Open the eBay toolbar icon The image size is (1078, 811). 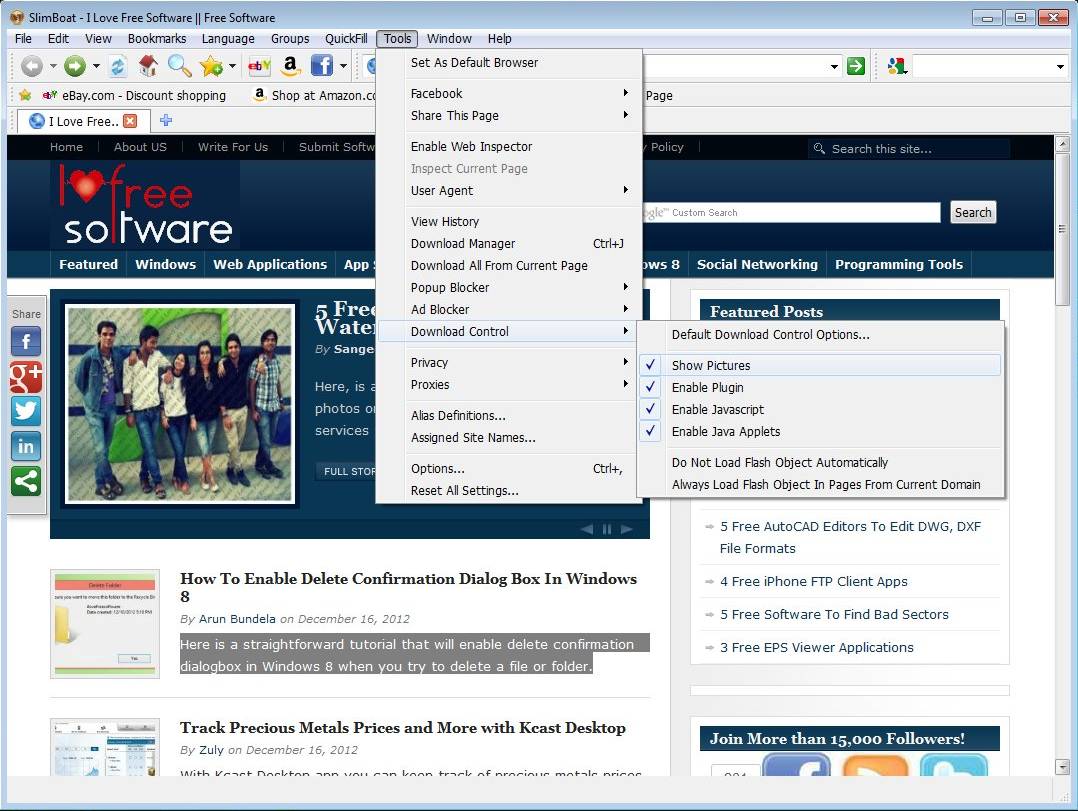(259, 66)
